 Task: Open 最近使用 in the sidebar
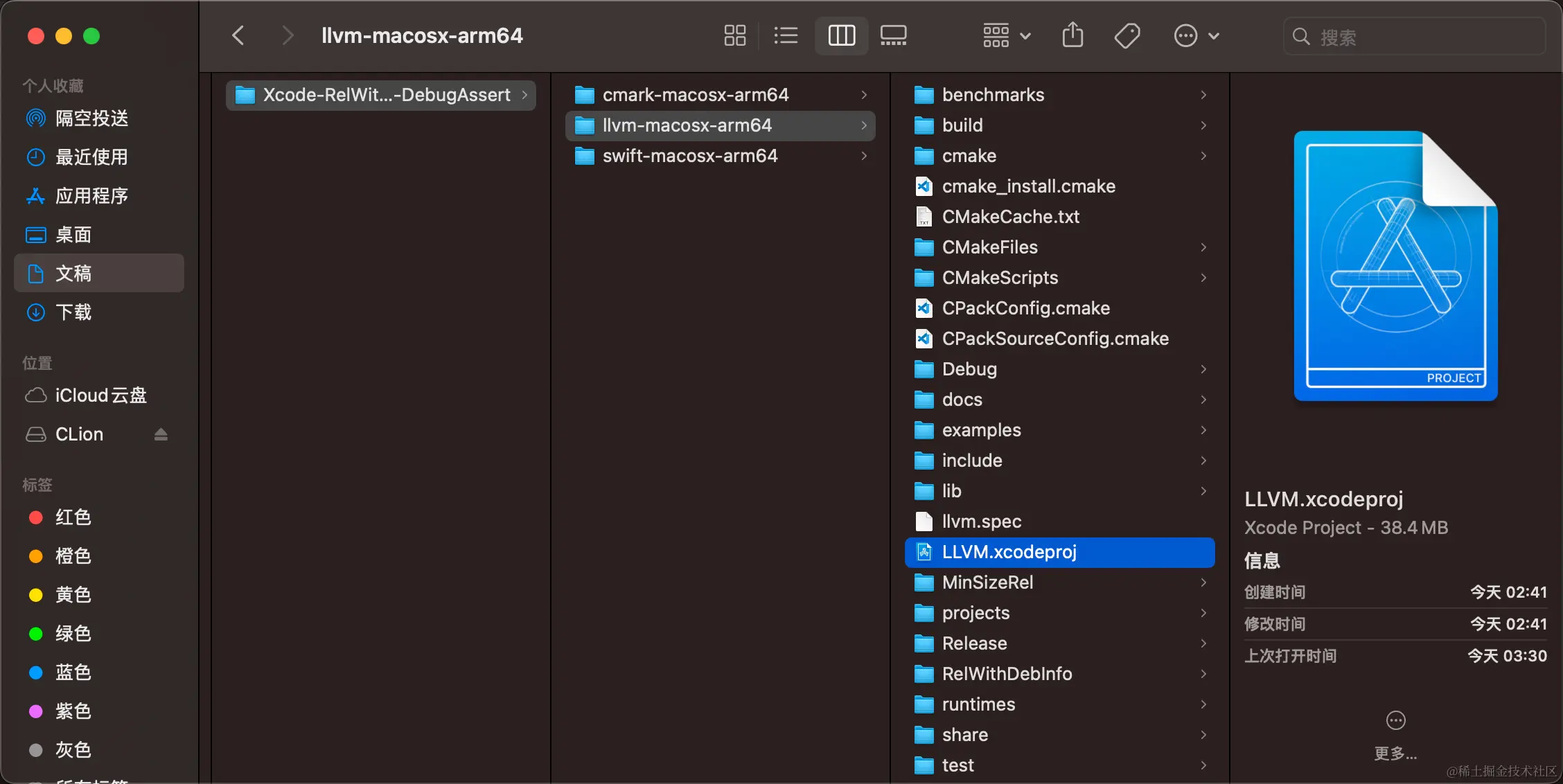tap(98, 157)
